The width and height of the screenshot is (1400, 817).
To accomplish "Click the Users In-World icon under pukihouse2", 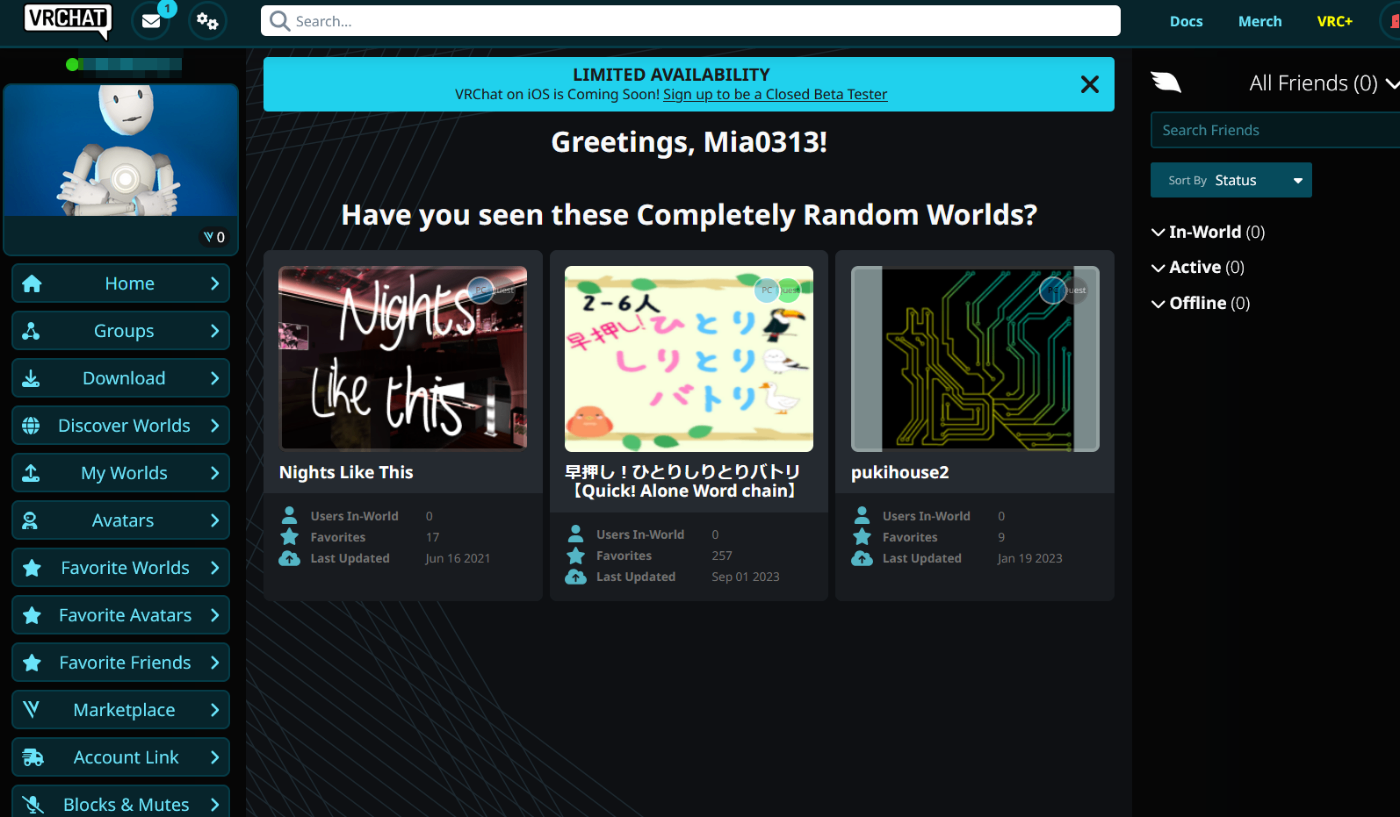I will pos(861,516).
